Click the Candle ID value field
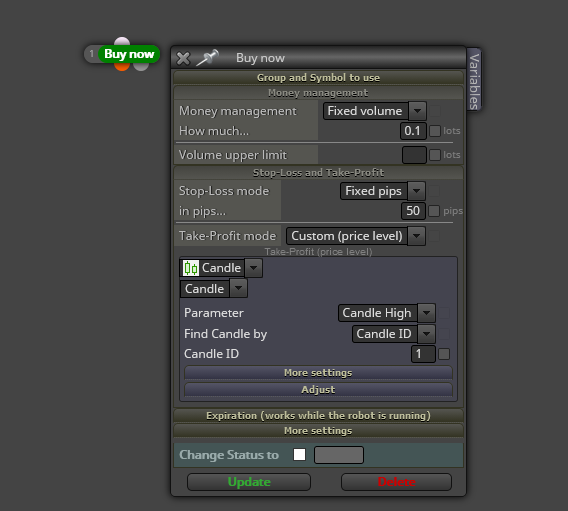The image size is (568, 511). (423, 354)
